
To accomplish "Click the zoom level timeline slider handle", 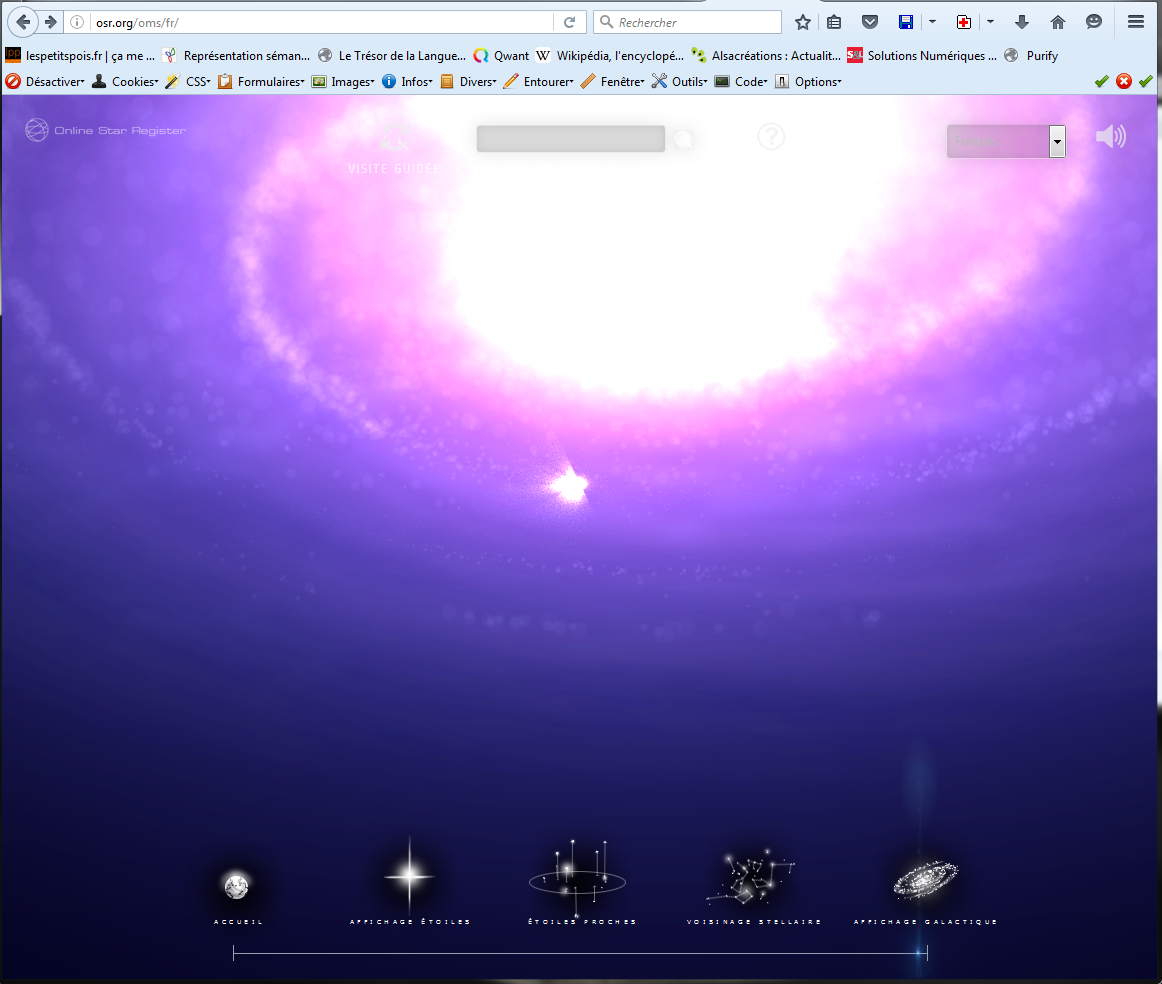I will pos(919,954).
